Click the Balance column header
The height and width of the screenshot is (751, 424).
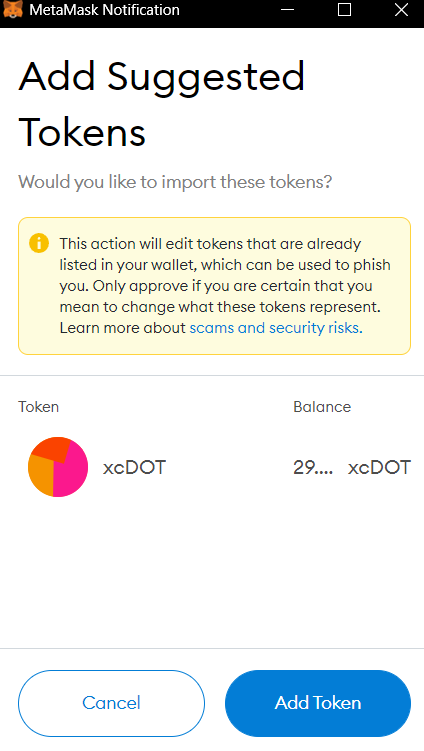(x=322, y=407)
